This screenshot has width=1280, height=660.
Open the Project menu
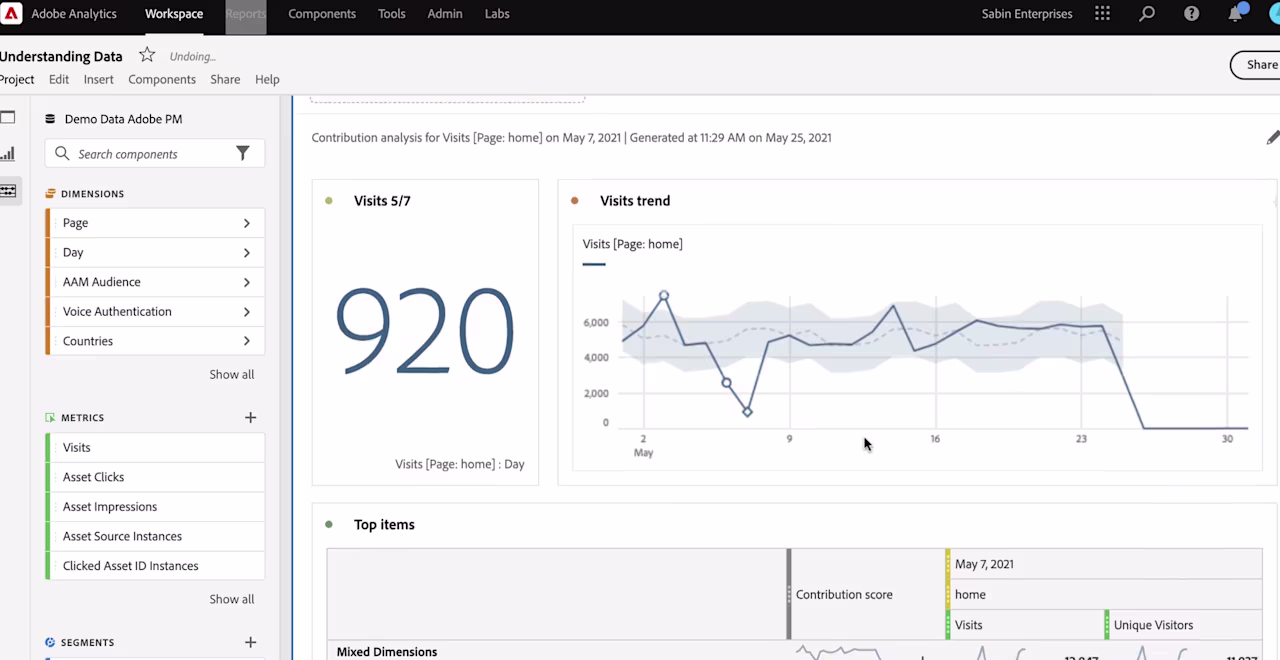point(17,80)
